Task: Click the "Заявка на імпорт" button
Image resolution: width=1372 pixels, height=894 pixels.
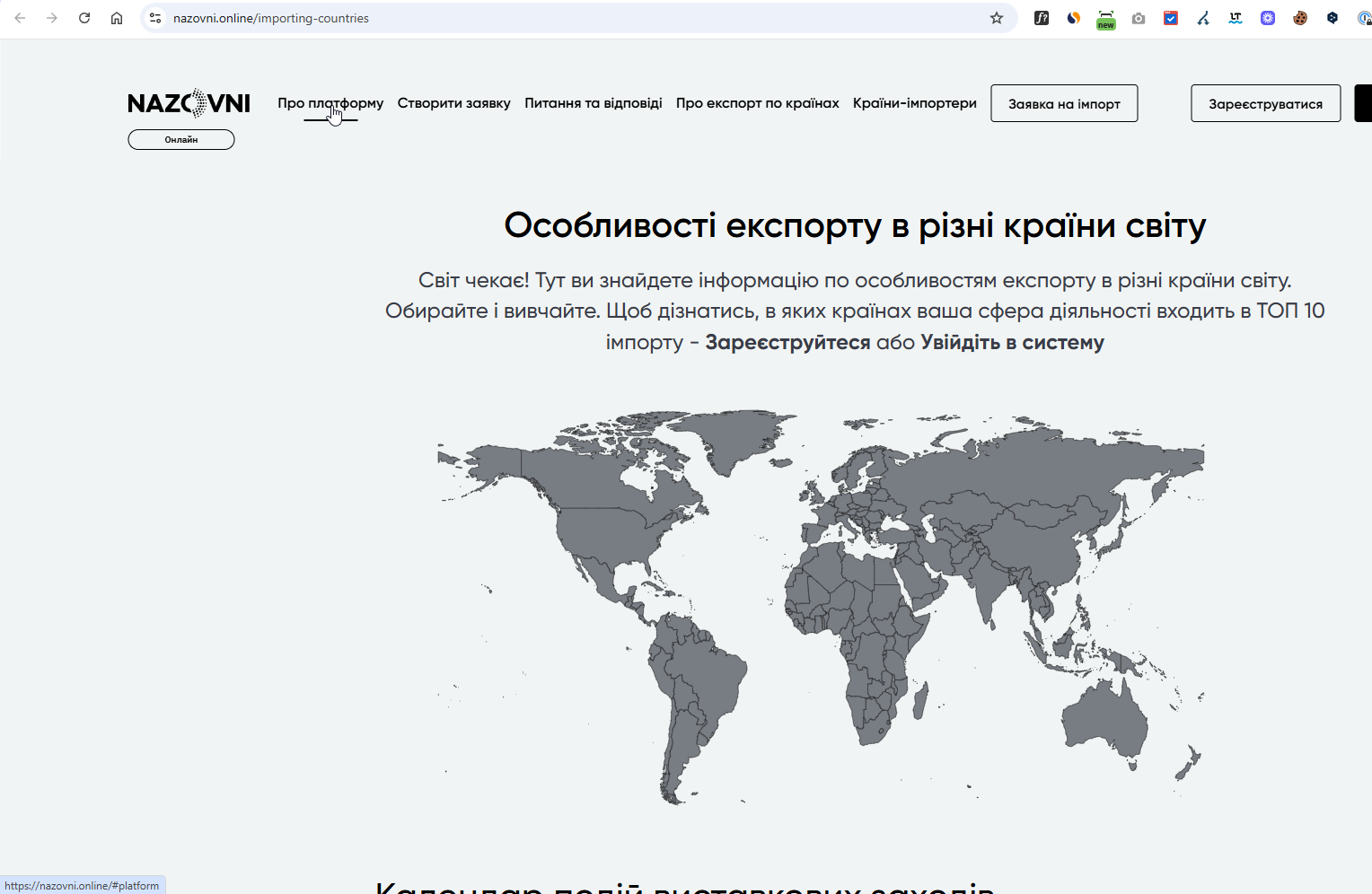Action: (x=1064, y=103)
